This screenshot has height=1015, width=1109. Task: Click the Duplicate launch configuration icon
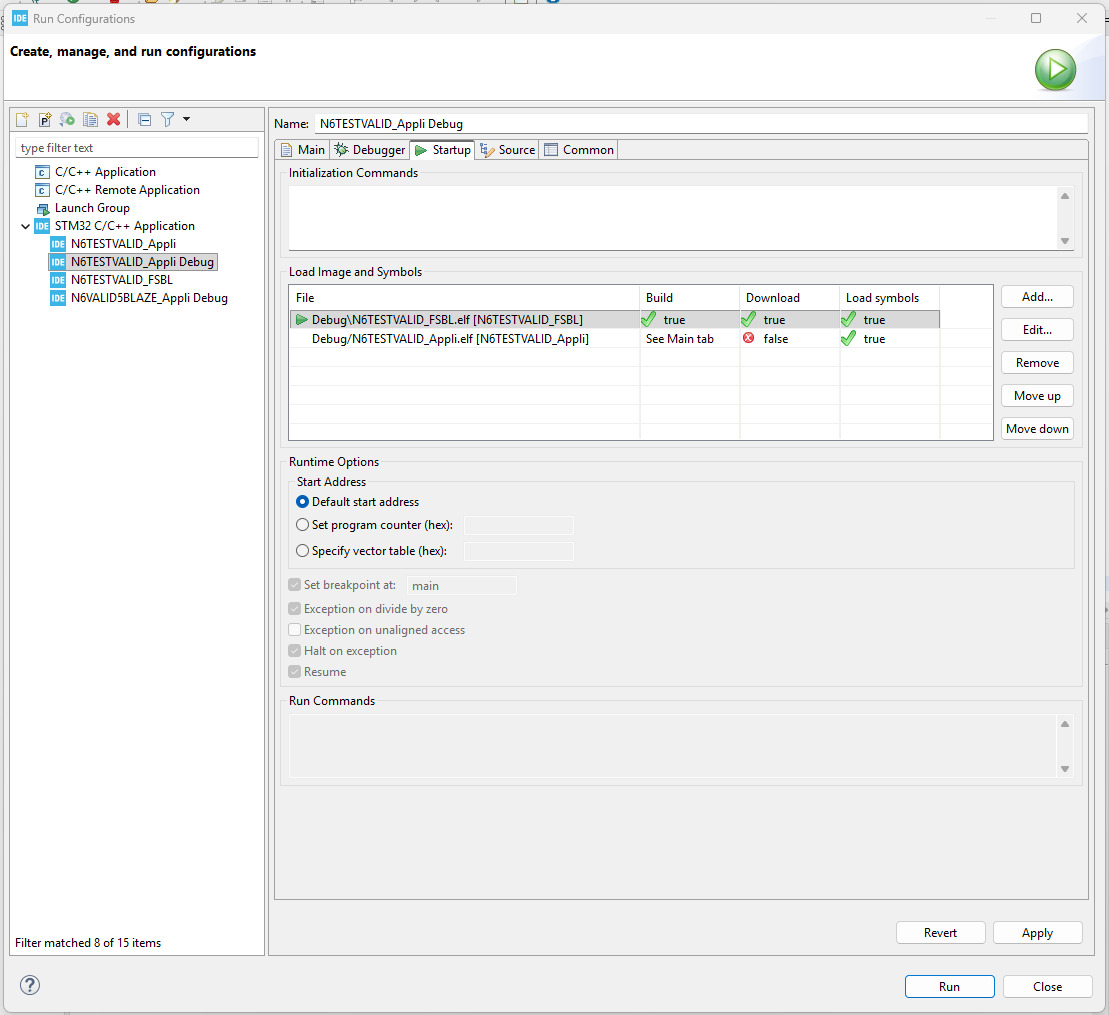pos(90,120)
